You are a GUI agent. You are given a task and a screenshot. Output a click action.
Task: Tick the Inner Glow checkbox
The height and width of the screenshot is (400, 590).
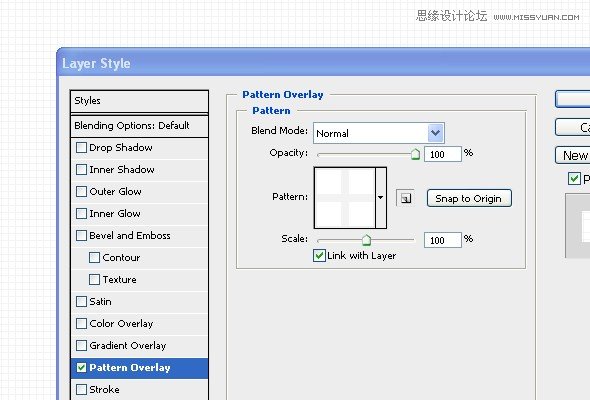[x=81, y=213]
